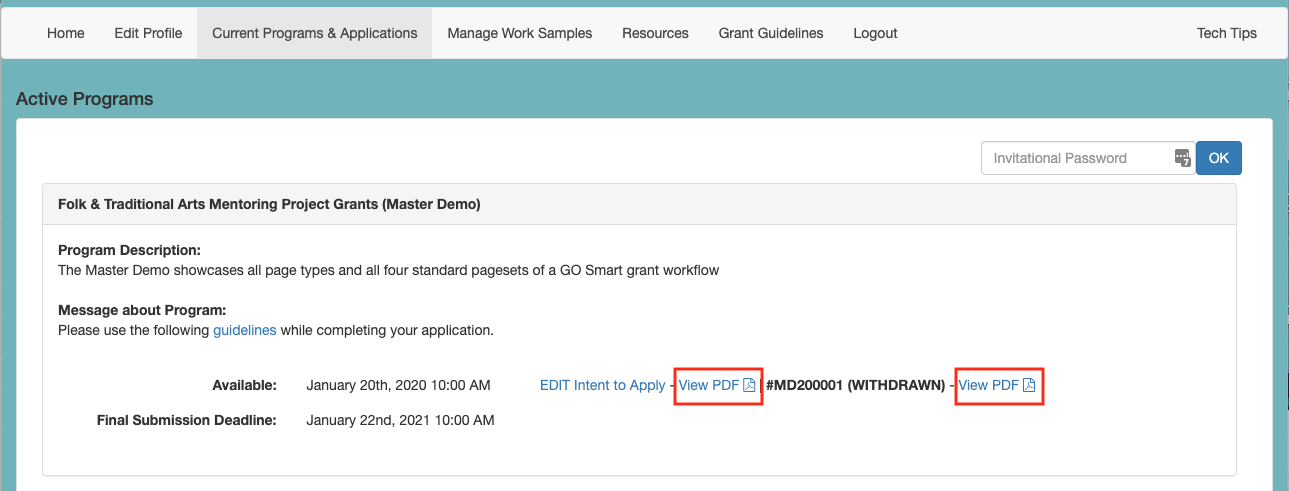This screenshot has height=491, width=1289.
Task: Select Current Programs & Applications tab
Action: pos(315,33)
